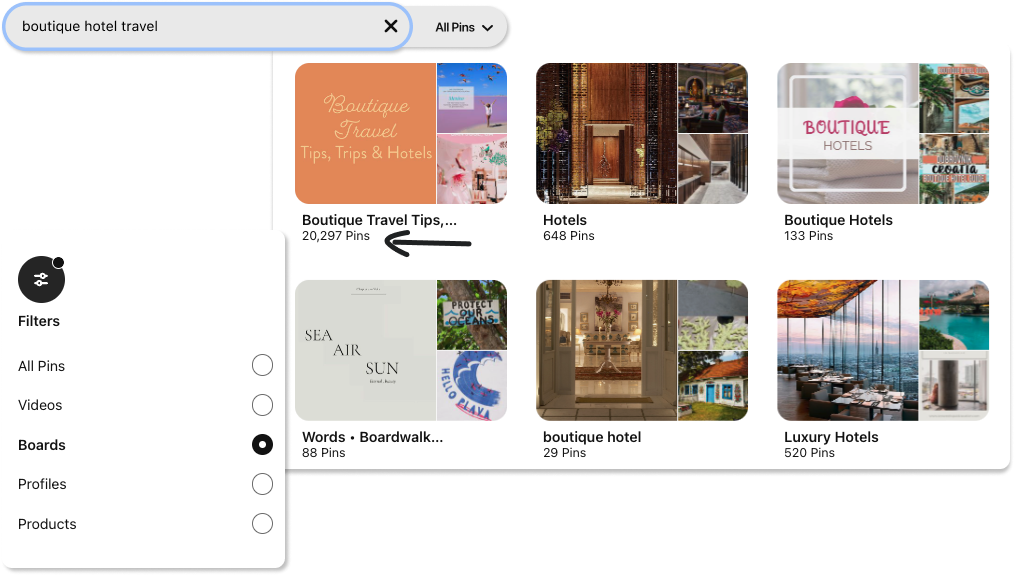
Task: Choose the Products radio option
Action: tap(262, 523)
